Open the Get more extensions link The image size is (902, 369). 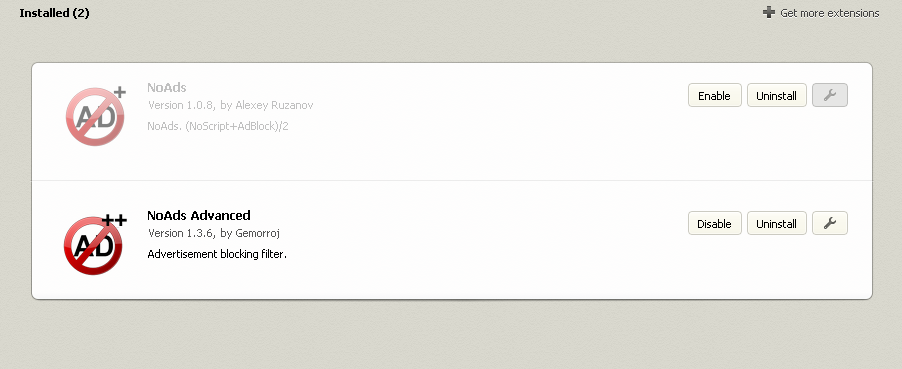(830, 13)
